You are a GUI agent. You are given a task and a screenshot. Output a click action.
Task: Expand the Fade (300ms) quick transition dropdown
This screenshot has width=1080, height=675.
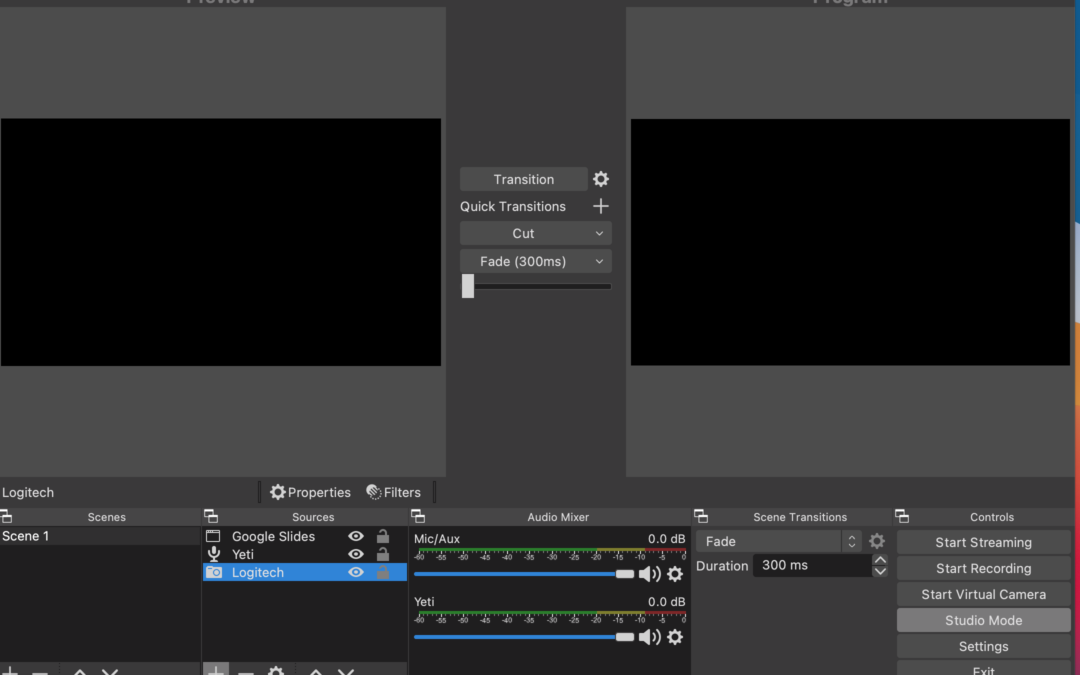[535, 261]
